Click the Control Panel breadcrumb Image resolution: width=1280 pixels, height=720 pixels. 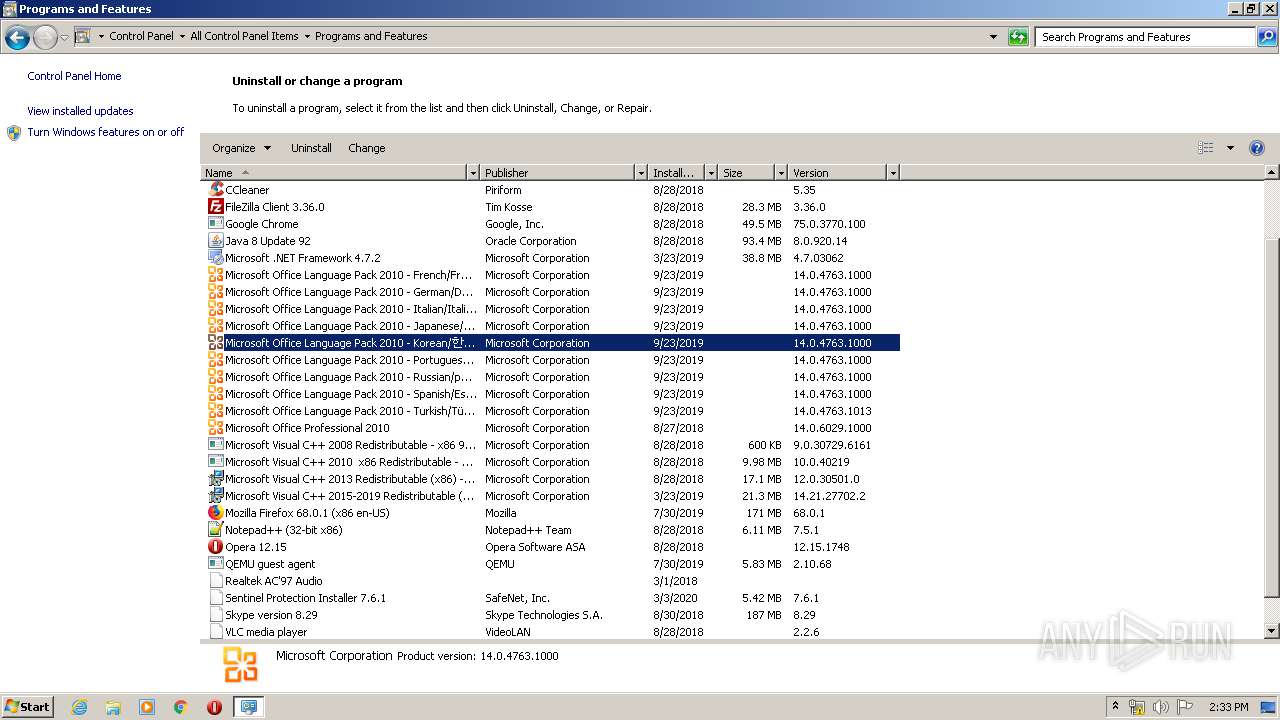141,36
